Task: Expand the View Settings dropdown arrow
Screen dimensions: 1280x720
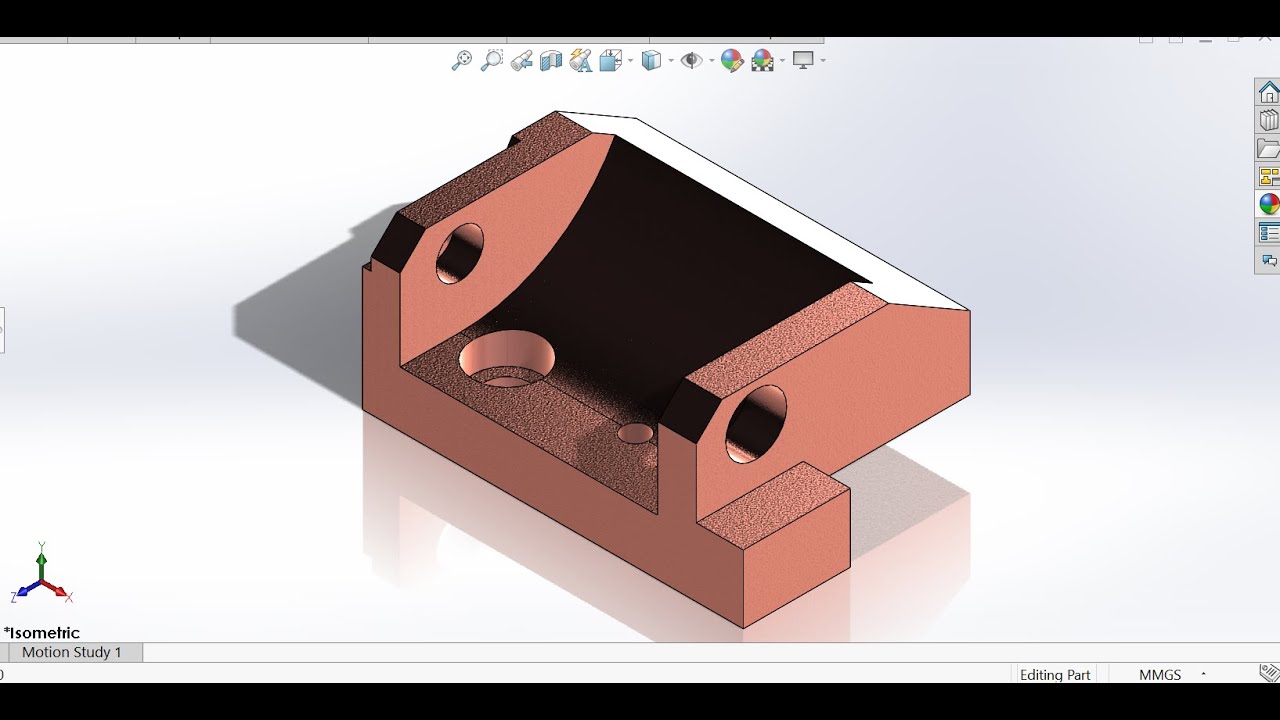Action: 823,61
